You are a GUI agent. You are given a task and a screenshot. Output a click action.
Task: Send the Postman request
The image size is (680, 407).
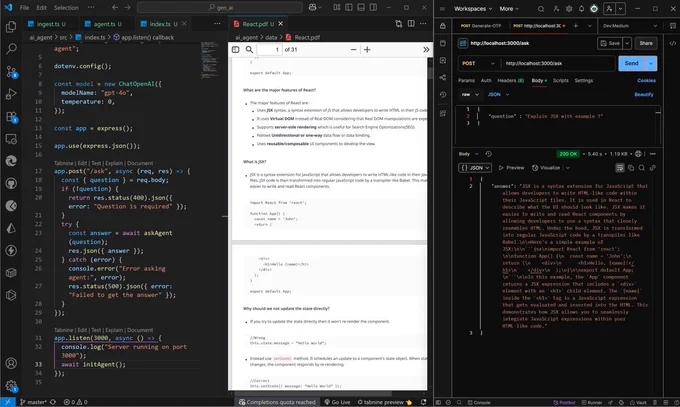pos(631,63)
